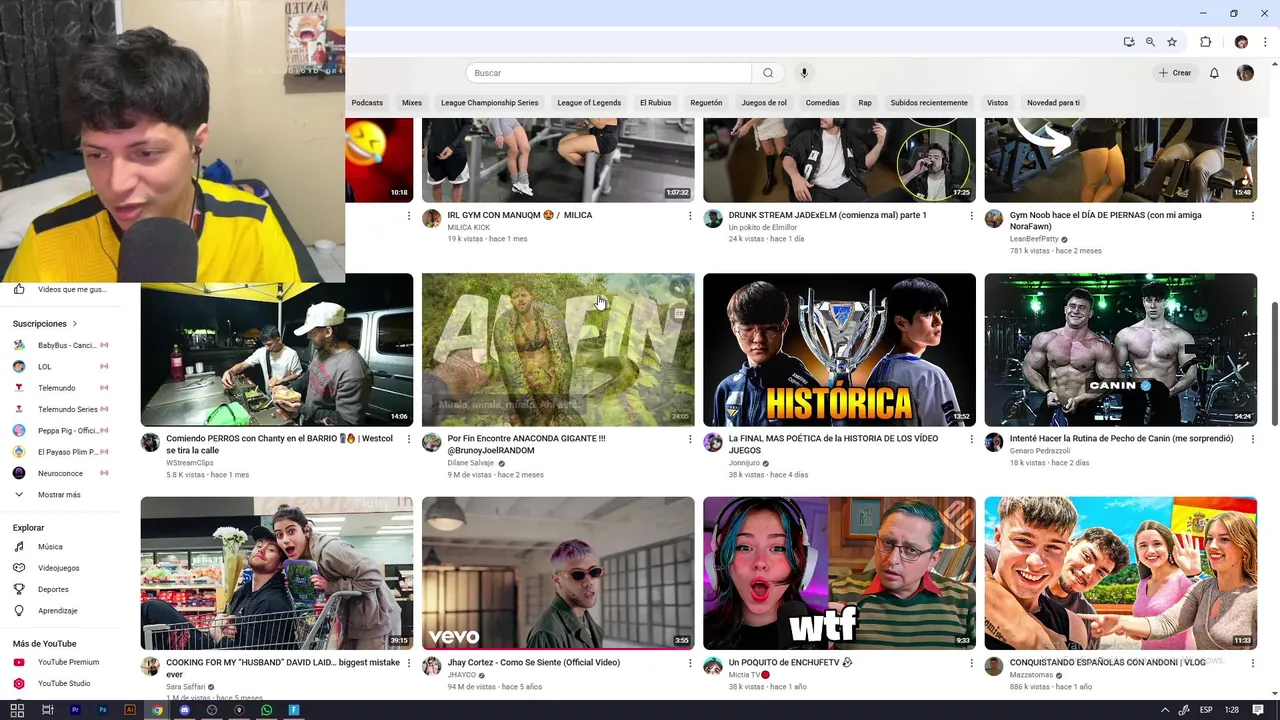Open options menu for Gym Noob video
This screenshot has width=1280, height=720.
point(1252,215)
